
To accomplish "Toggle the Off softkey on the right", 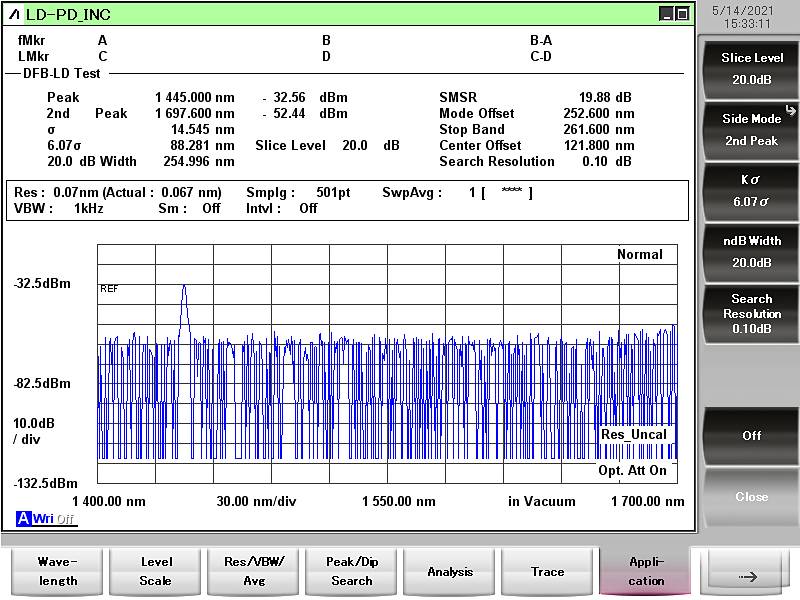I will click(751, 436).
